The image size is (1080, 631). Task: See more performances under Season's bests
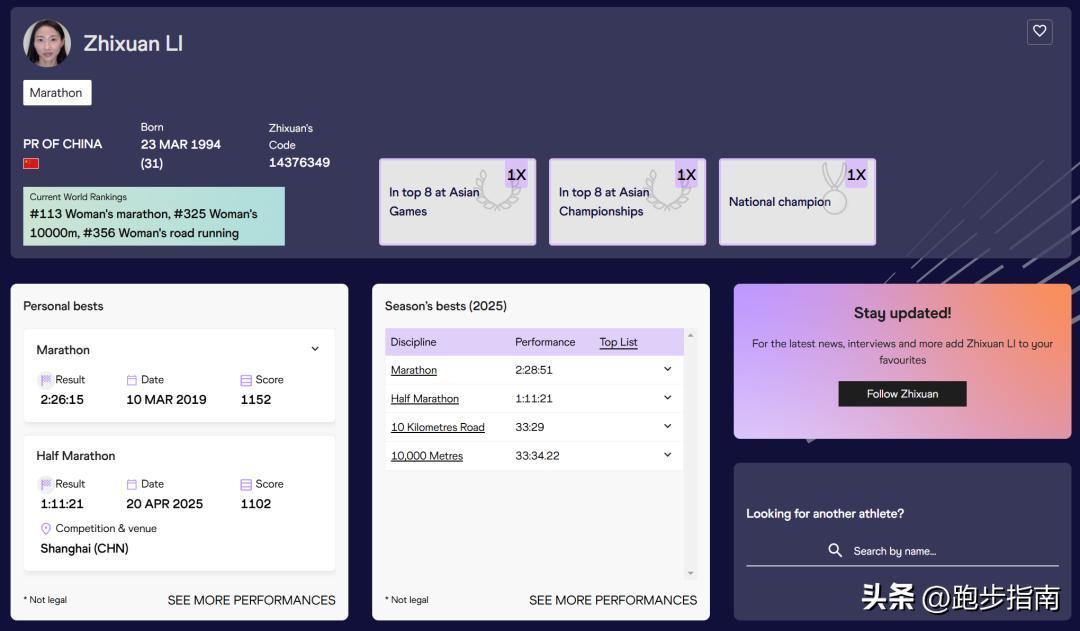coord(613,600)
